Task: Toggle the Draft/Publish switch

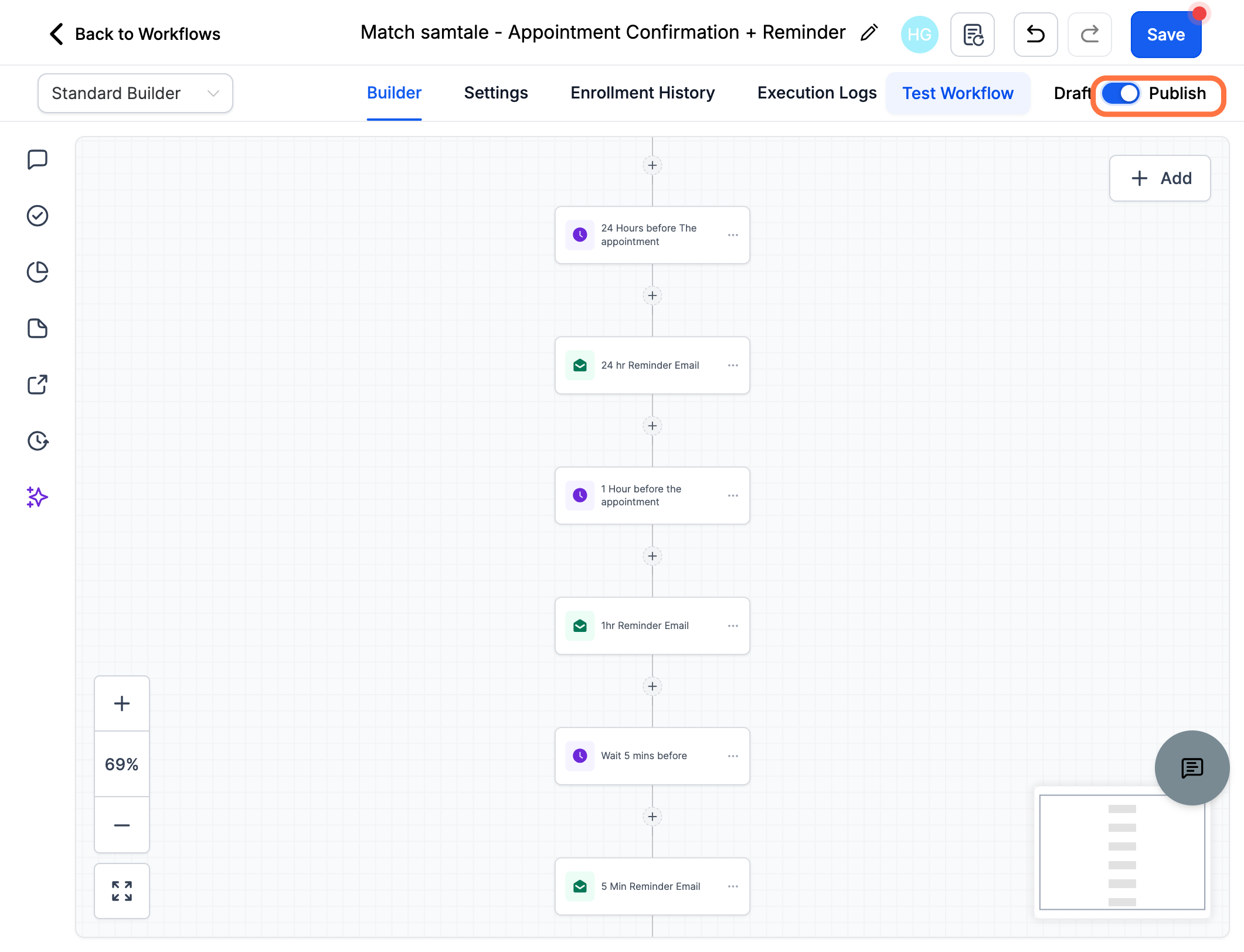Action: pos(1120,93)
